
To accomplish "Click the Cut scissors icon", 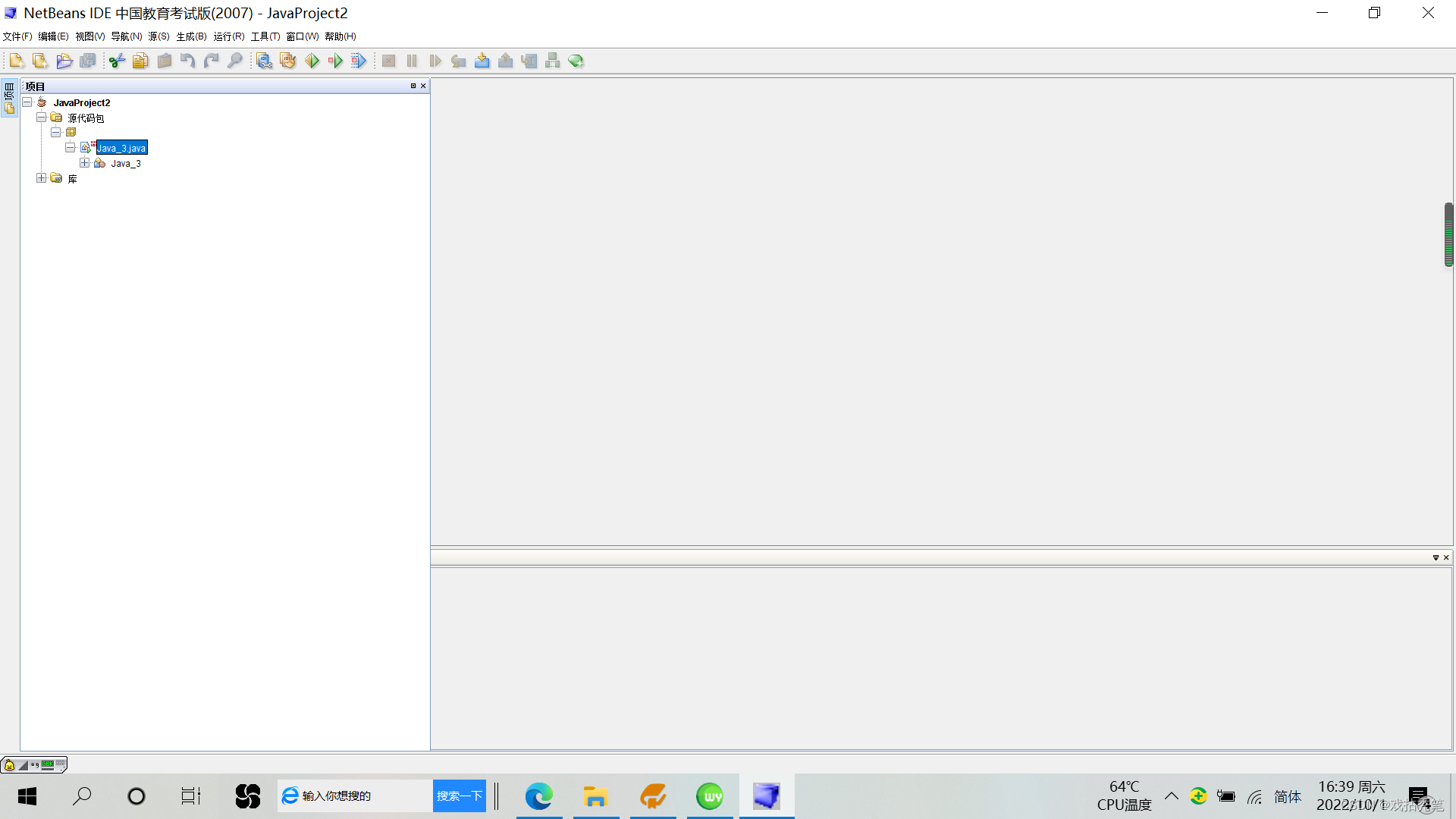I will pos(116,61).
